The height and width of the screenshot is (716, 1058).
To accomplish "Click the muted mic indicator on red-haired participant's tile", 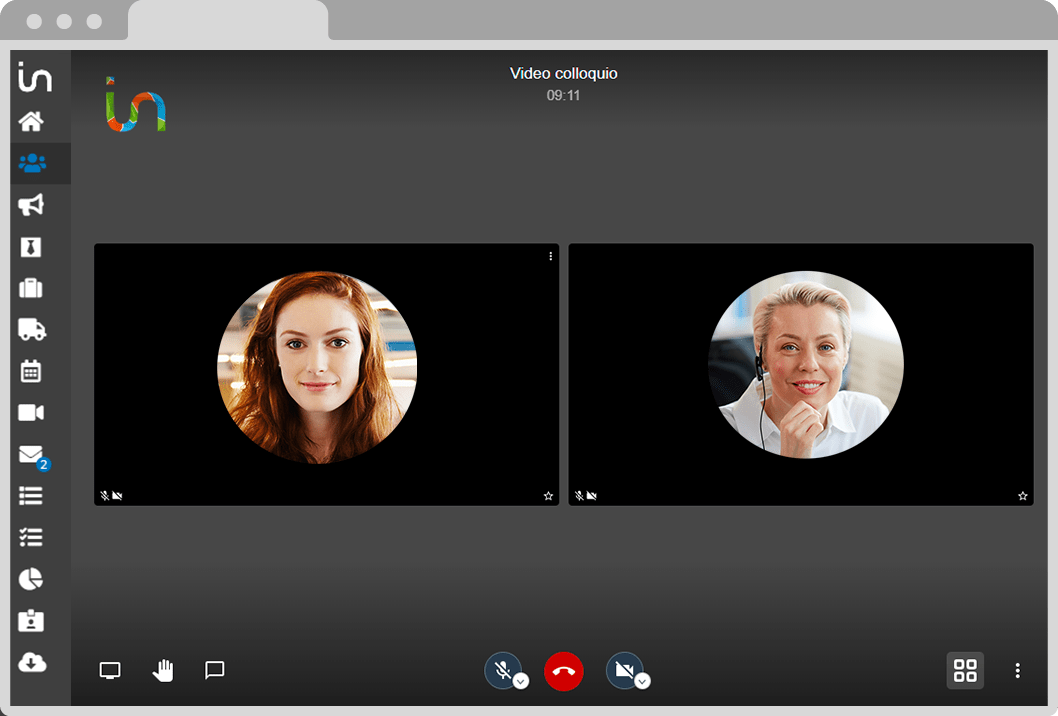I will click(105, 496).
